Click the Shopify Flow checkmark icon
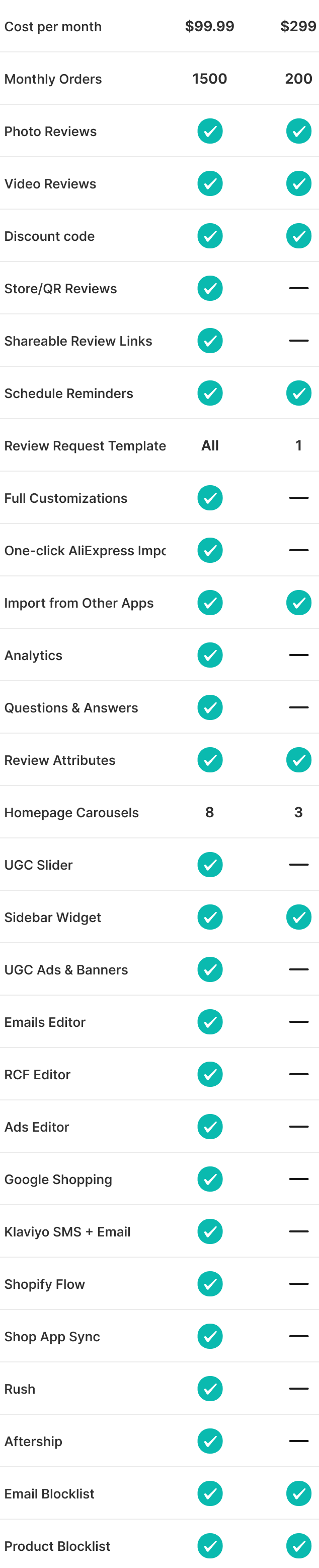 pyautogui.click(x=210, y=1284)
